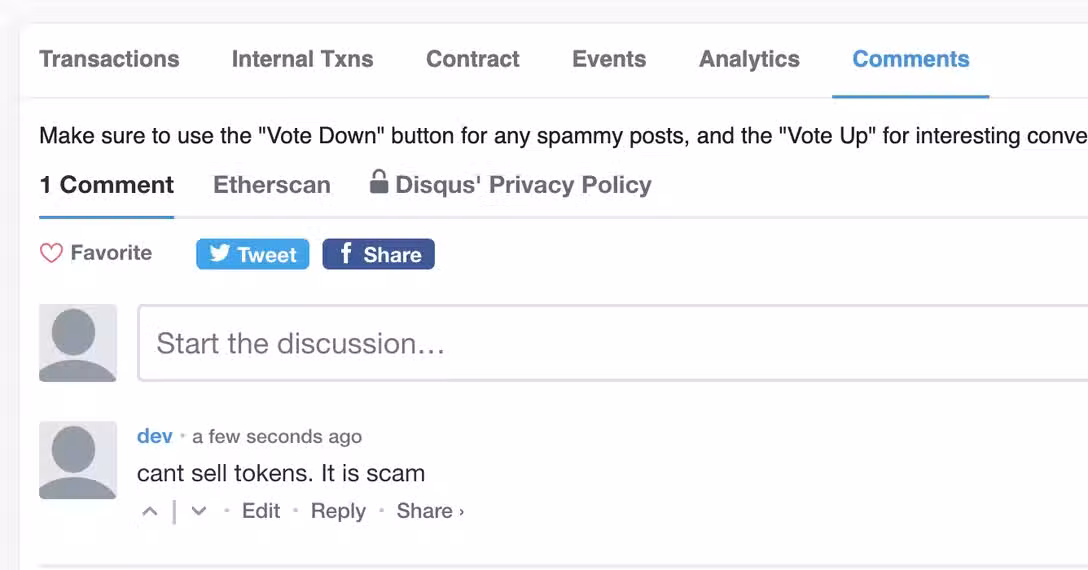Open the Contract tab
Screen dimensions: 1088x570
click(x=473, y=59)
